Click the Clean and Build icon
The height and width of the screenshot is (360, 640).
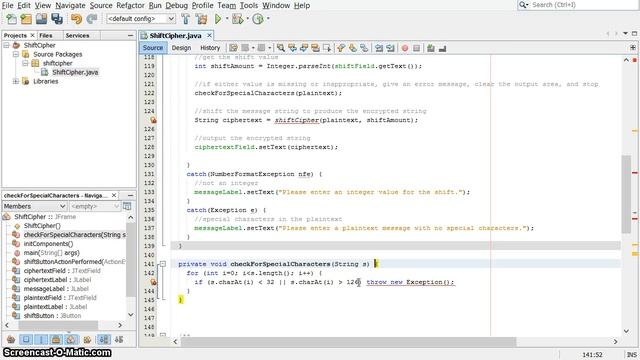201,19
